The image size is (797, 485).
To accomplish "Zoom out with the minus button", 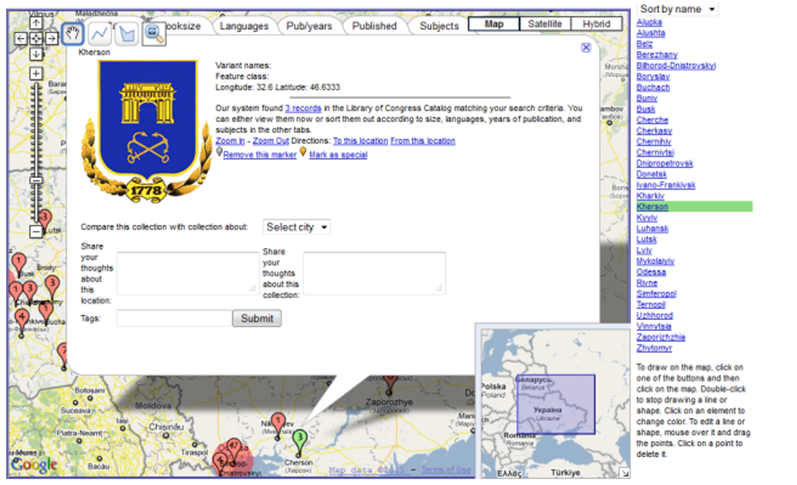I will 36,232.
